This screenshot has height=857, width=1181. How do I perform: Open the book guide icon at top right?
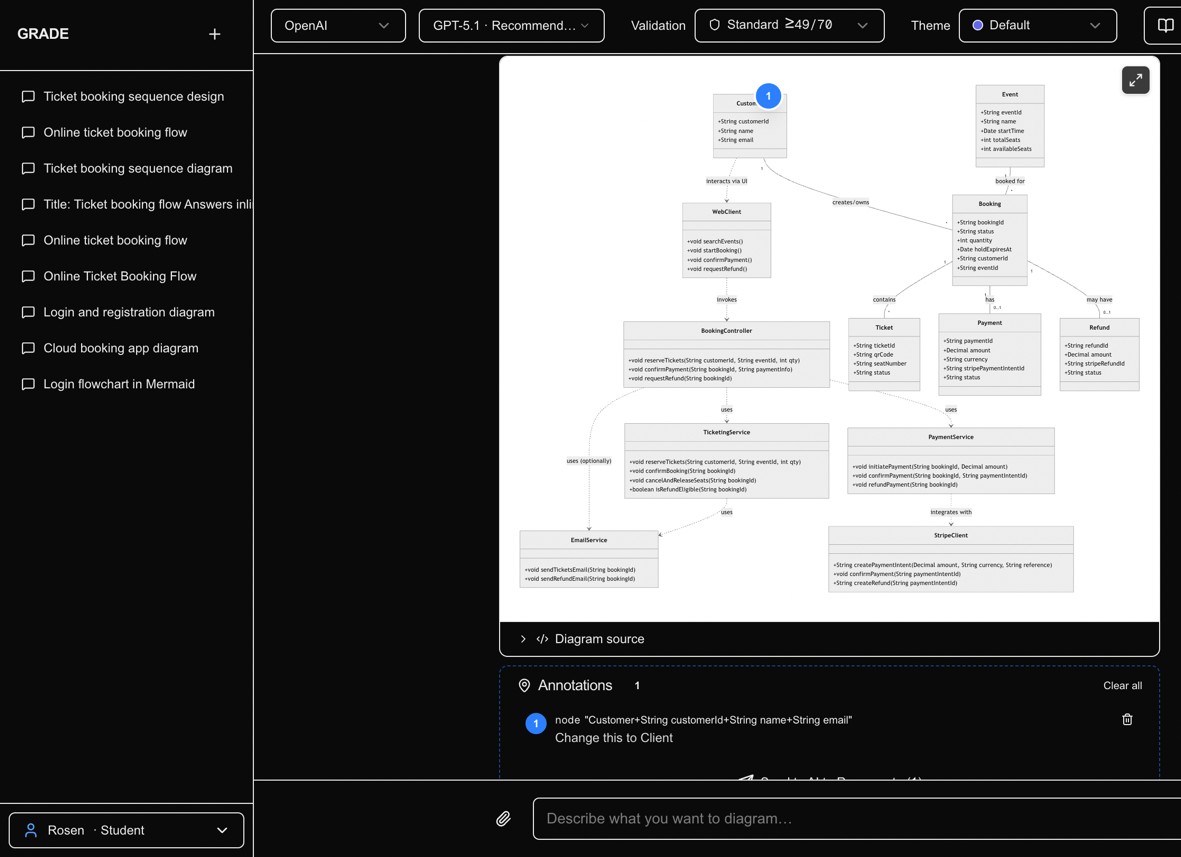1164,26
